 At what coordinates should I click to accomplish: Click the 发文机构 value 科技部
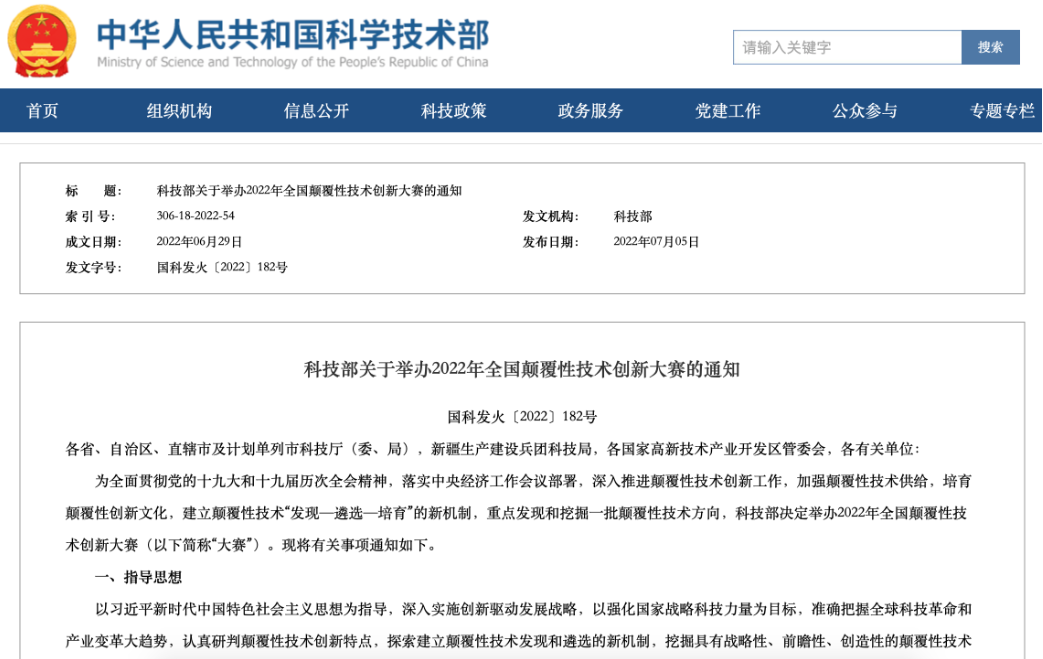point(632,216)
